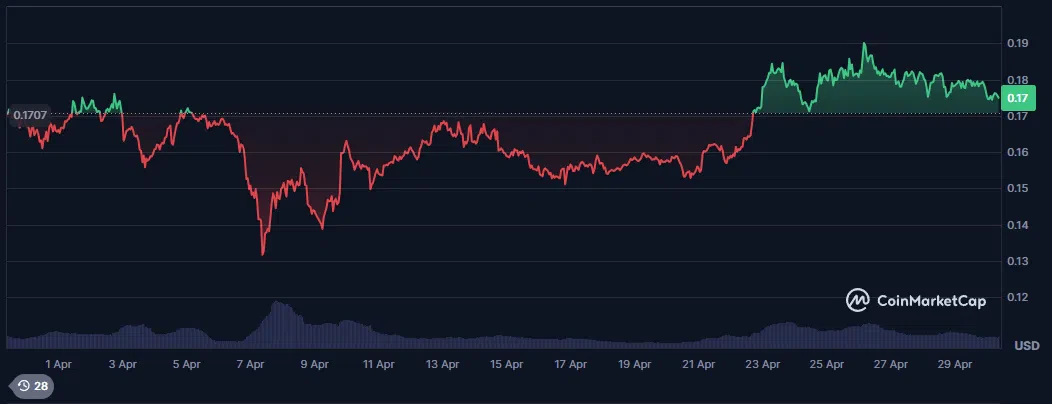This screenshot has height=404, width=1052.
Task: Click the 0.17 gray price axis label
Action: click(x=1018, y=117)
